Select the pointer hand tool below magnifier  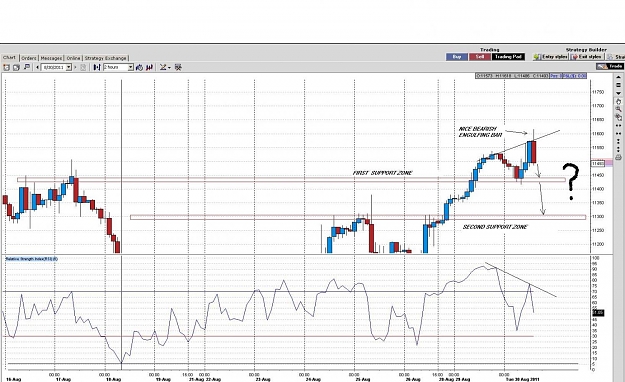[x=619, y=117]
